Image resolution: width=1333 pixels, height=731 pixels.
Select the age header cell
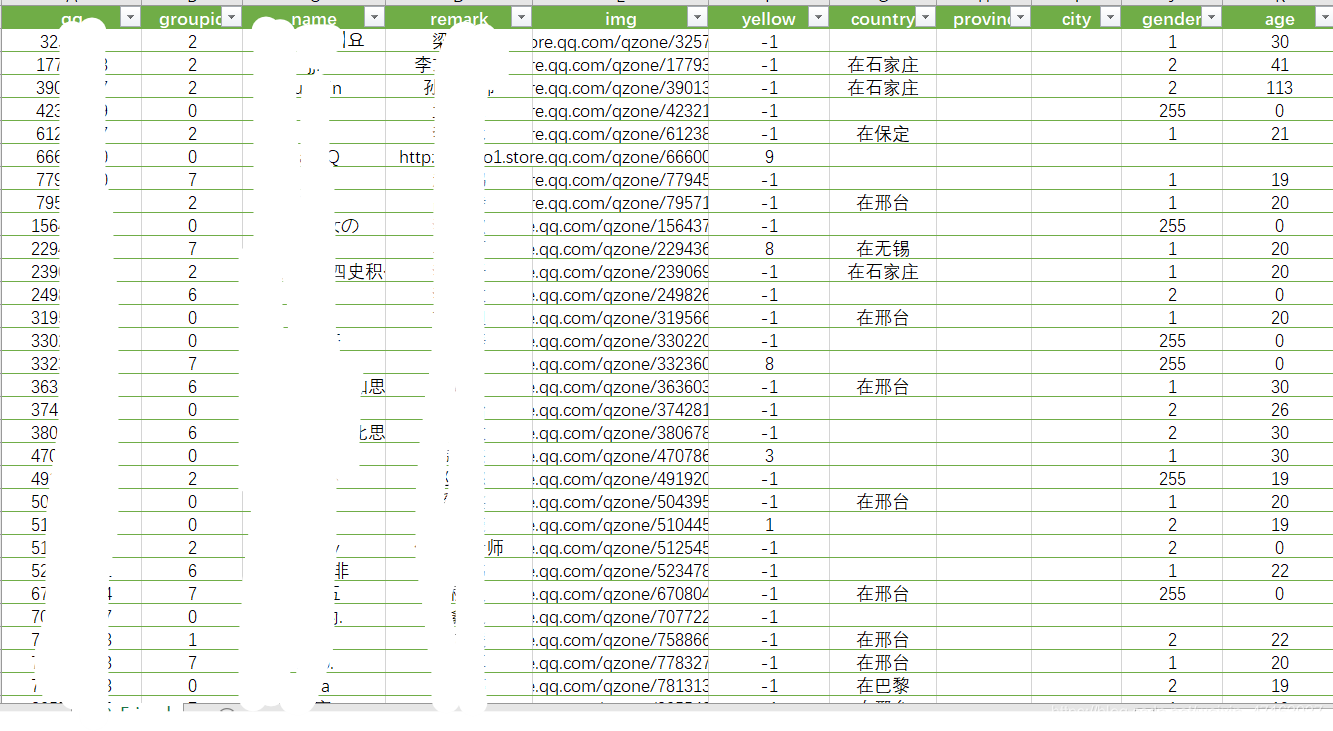(1278, 19)
